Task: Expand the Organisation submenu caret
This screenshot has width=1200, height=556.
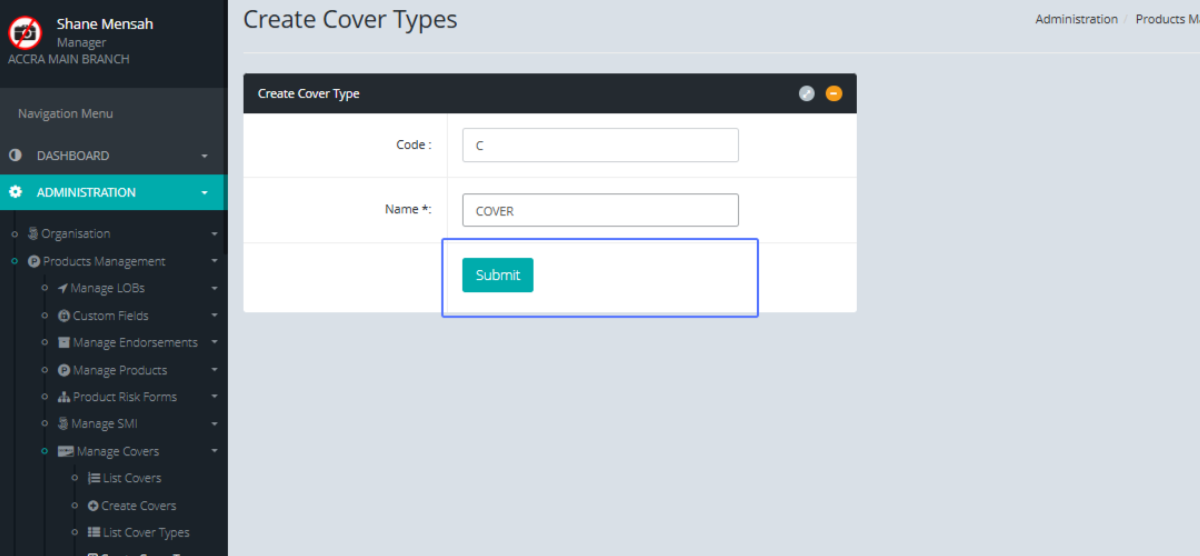Action: pos(214,234)
